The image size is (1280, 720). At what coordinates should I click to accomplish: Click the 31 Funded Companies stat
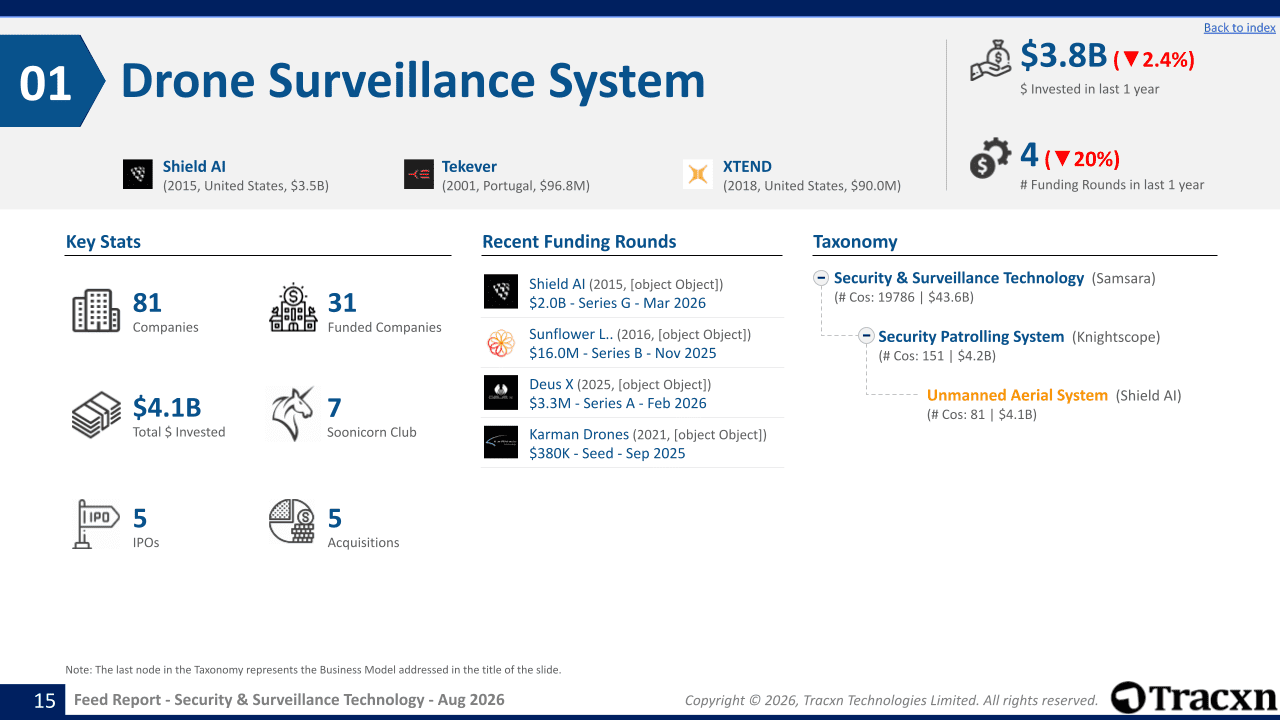tap(384, 311)
